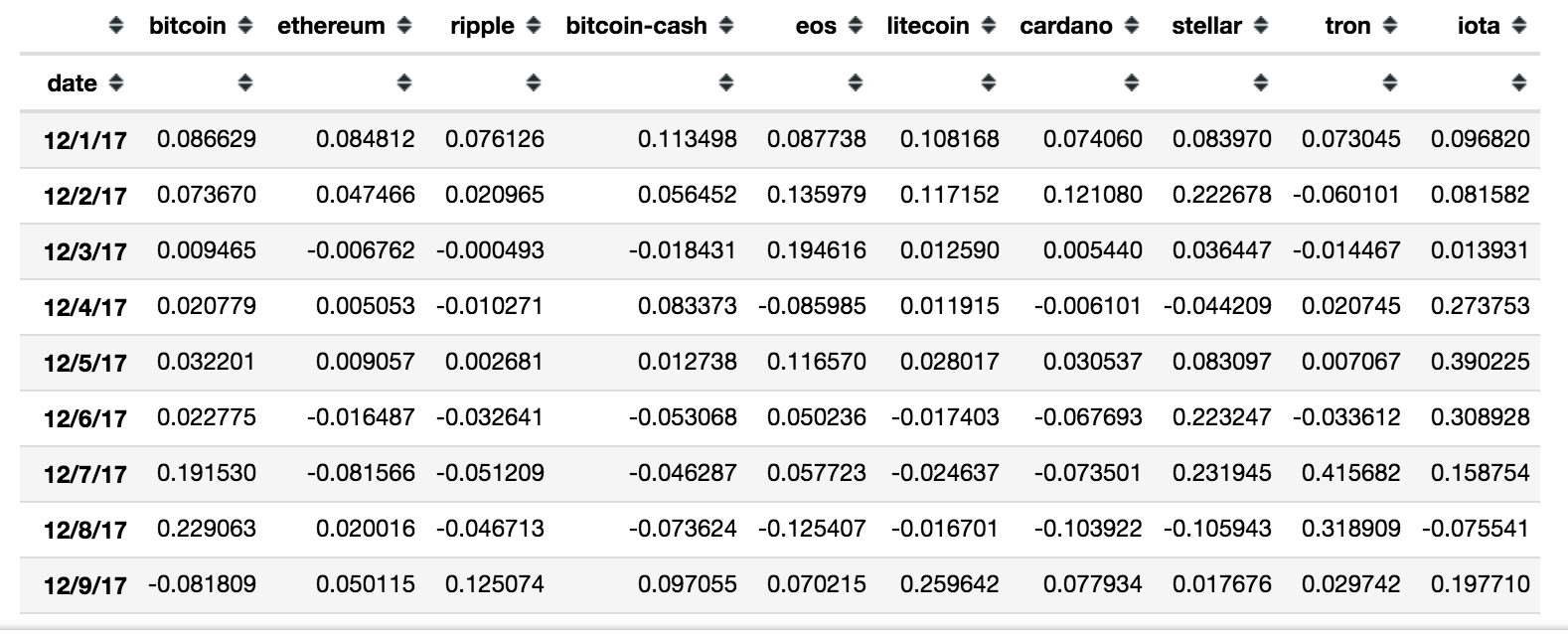The width and height of the screenshot is (1568, 634).
Task: Select the 12/9/17 row label
Action: click(x=85, y=585)
